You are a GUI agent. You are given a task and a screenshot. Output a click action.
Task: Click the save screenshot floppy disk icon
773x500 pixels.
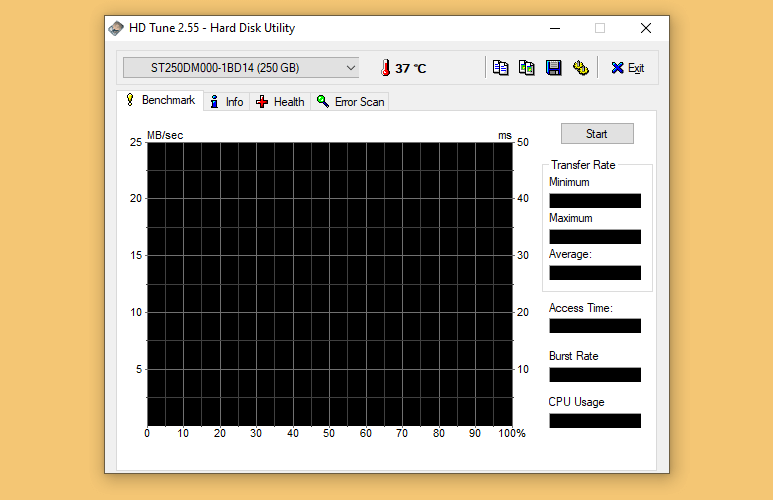coord(554,68)
